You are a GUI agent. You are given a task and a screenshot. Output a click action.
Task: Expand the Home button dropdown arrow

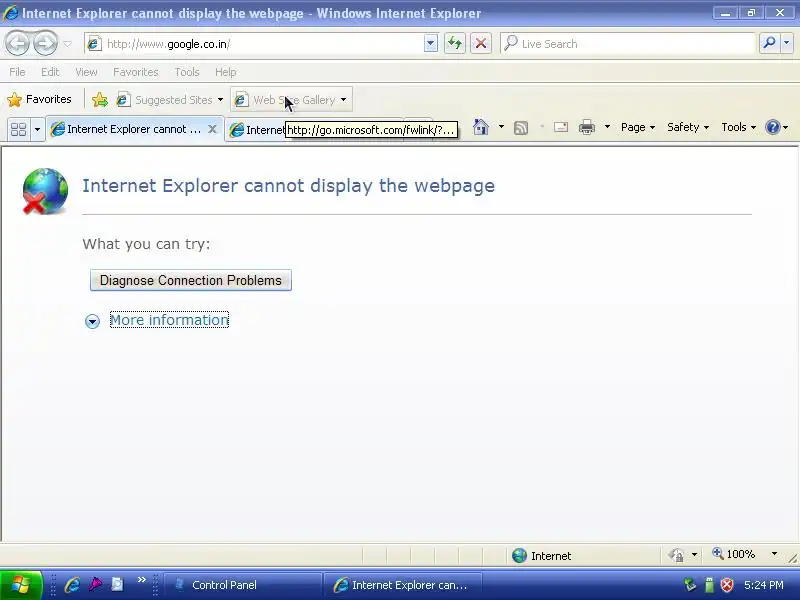point(502,127)
